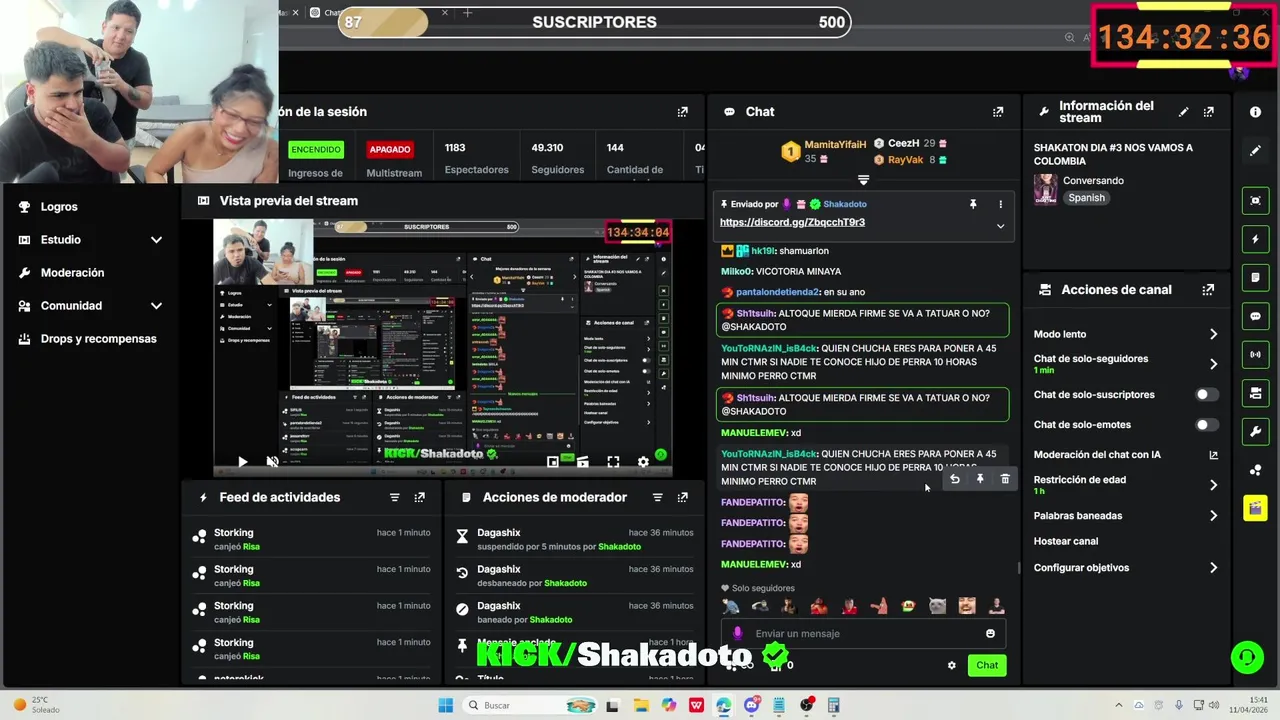Expand the Comunidad menu chevron
Screen dimensions: 1280x720
156,306
